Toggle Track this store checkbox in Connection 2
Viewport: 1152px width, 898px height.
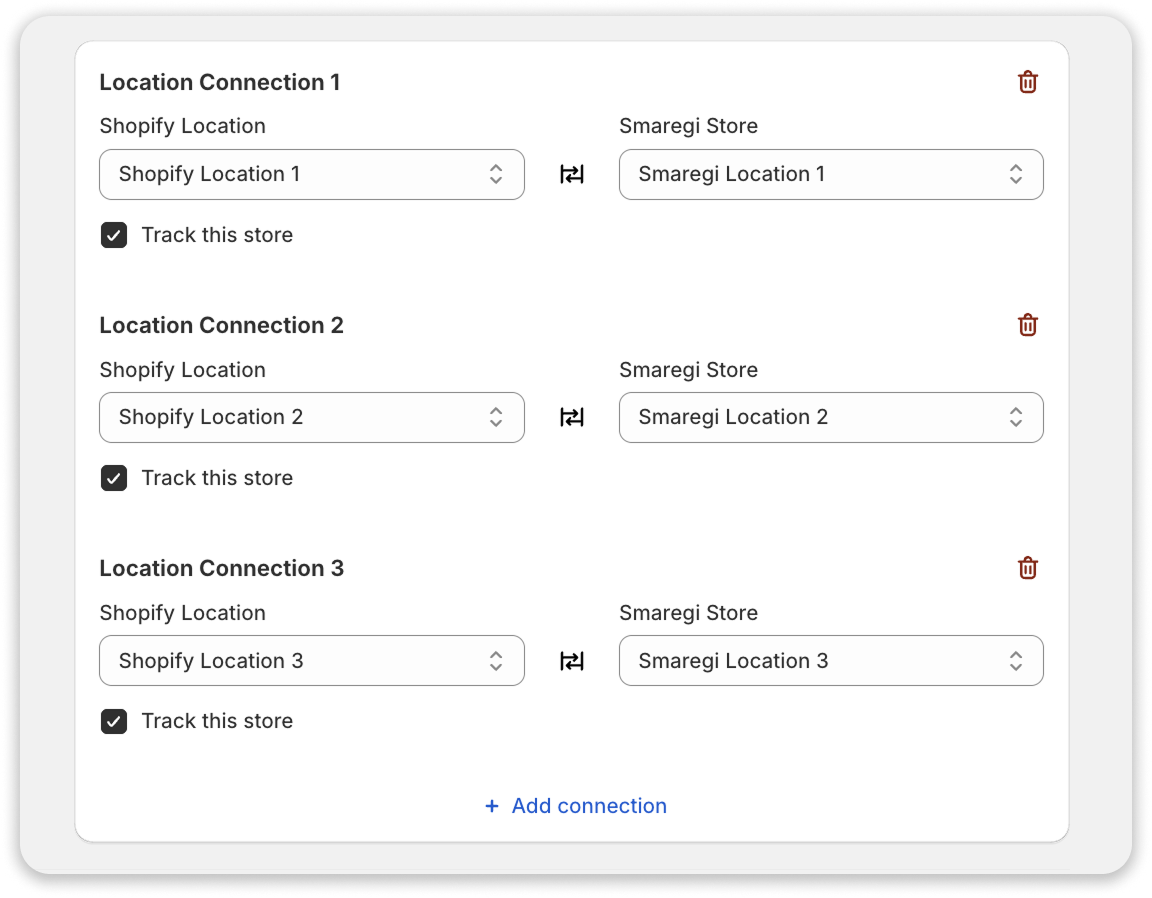[114, 478]
